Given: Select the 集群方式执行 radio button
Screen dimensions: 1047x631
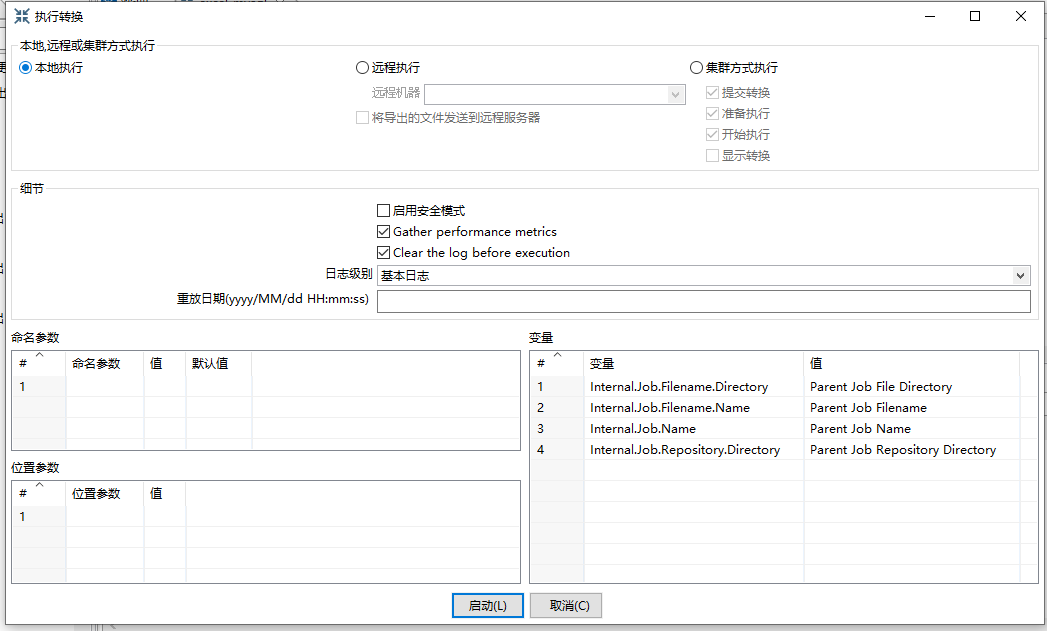Looking at the screenshot, I should pyautogui.click(x=696, y=67).
